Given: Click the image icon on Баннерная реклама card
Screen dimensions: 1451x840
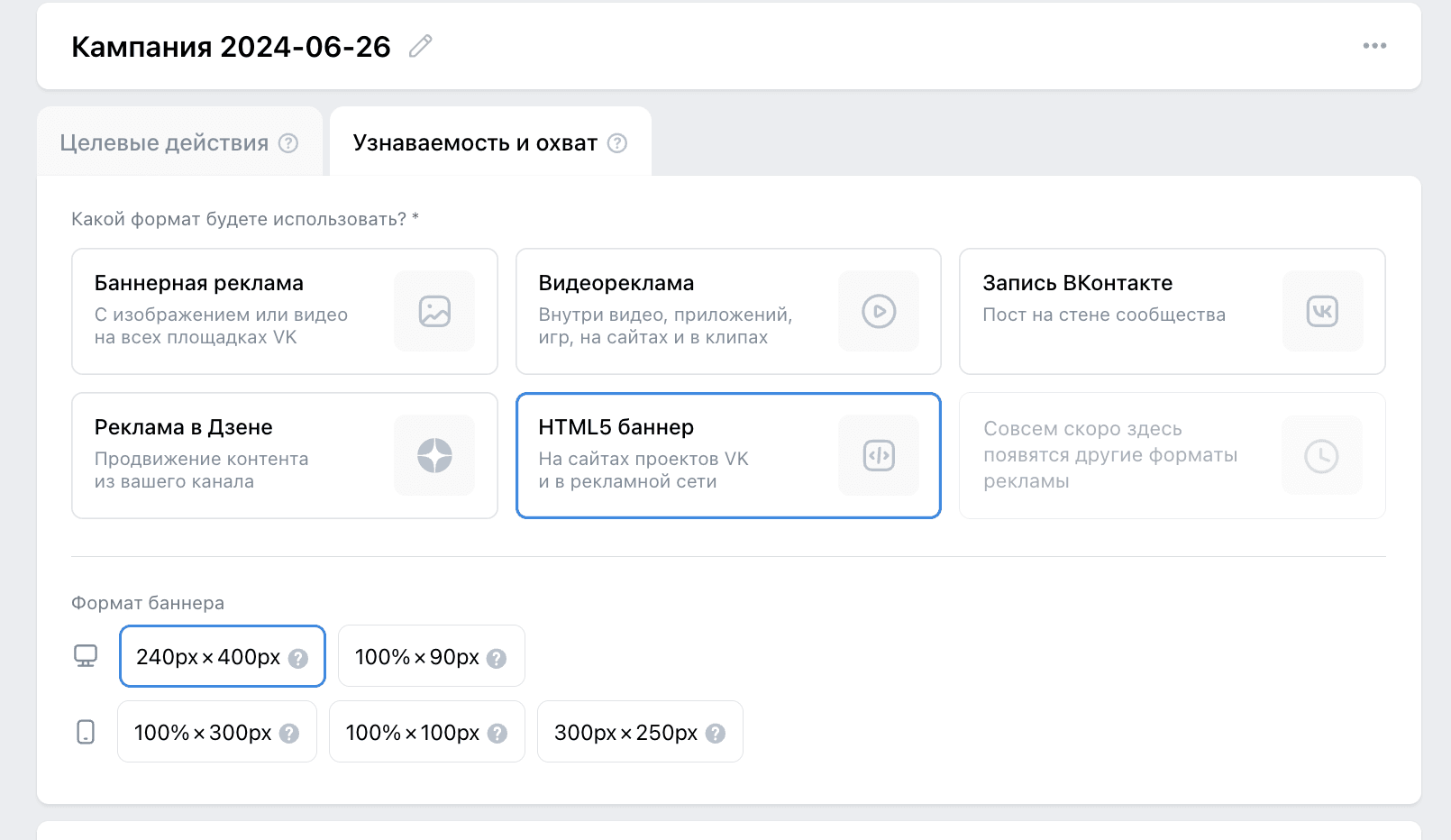Looking at the screenshot, I should click(x=434, y=311).
